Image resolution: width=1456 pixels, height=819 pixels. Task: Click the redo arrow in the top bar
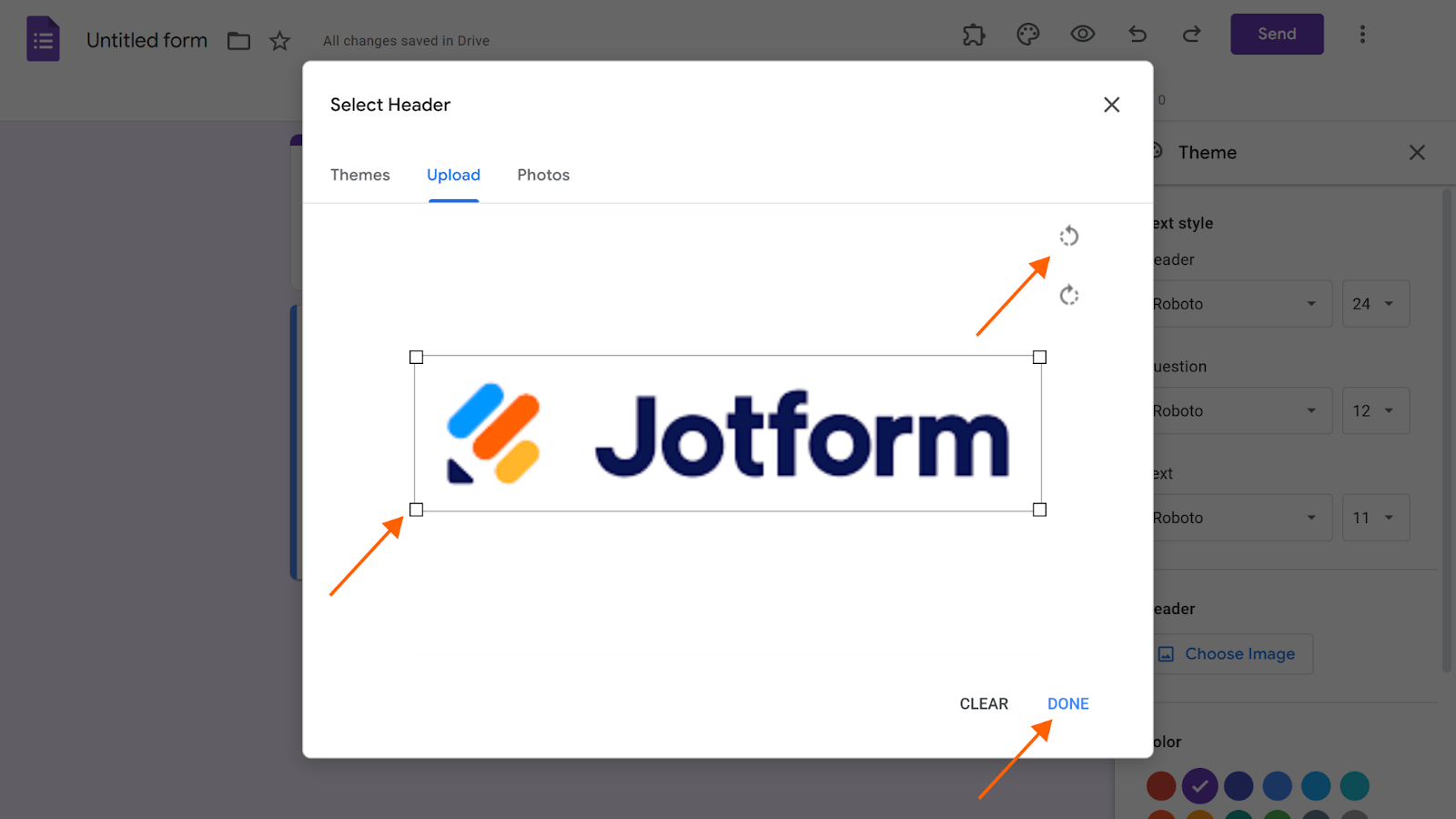click(x=1192, y=35)
